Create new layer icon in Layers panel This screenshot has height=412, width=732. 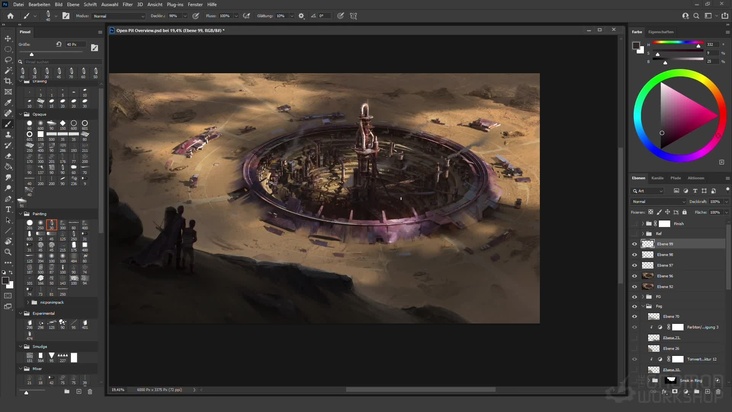(x=707, y=392)
